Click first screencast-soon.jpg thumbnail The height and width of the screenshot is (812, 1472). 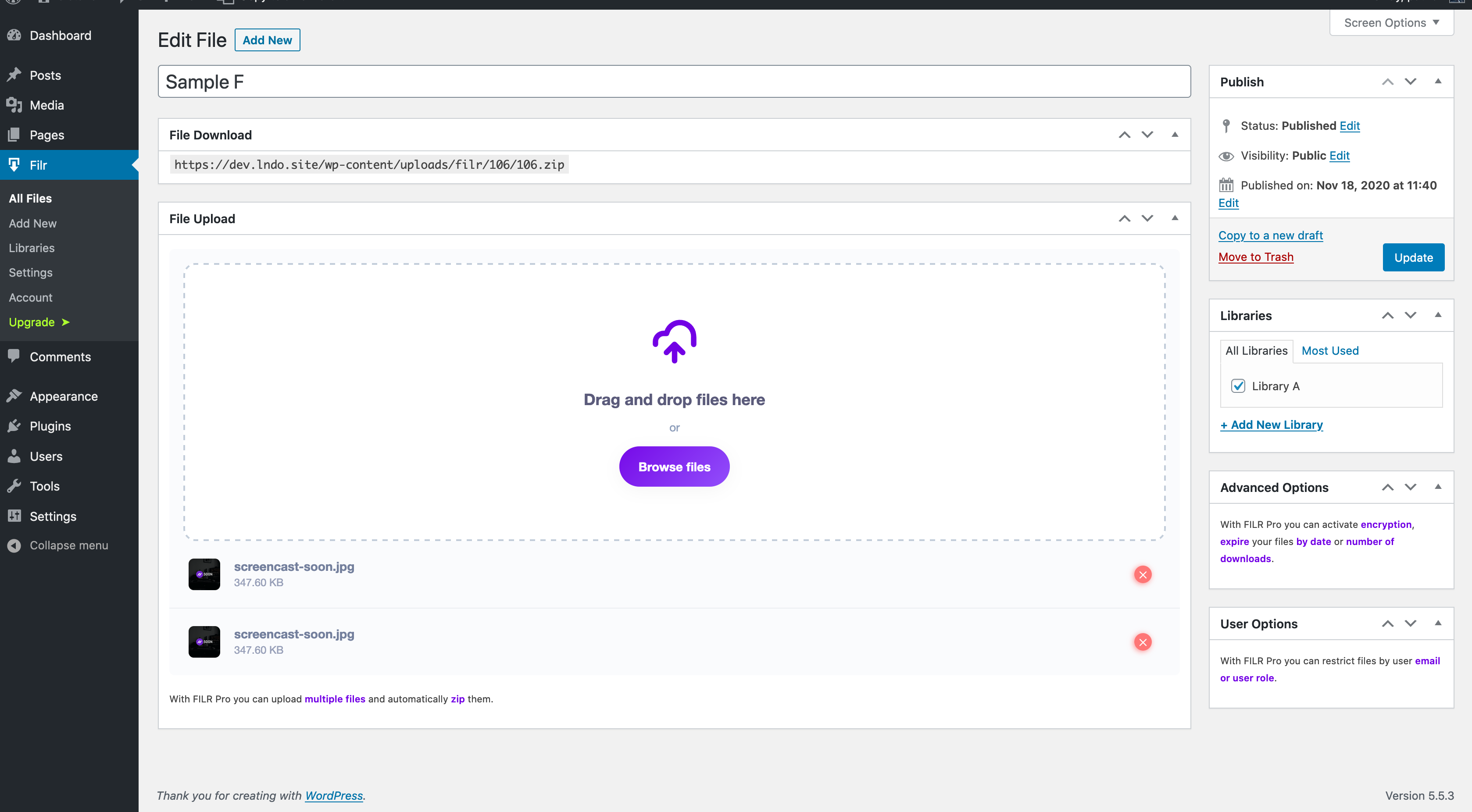(x=204, y=574)
